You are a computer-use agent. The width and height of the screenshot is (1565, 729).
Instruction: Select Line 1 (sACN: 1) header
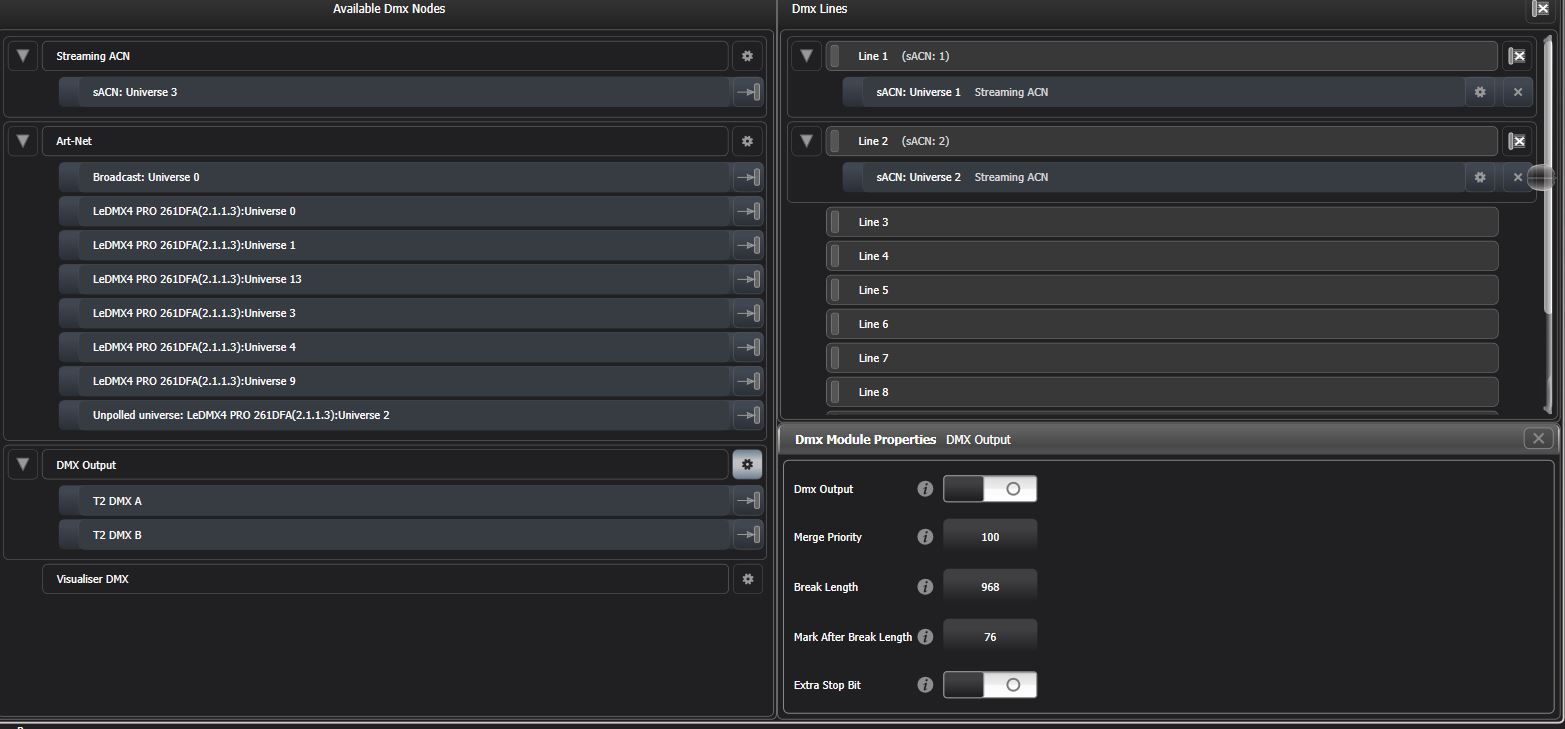(1162, 56)
